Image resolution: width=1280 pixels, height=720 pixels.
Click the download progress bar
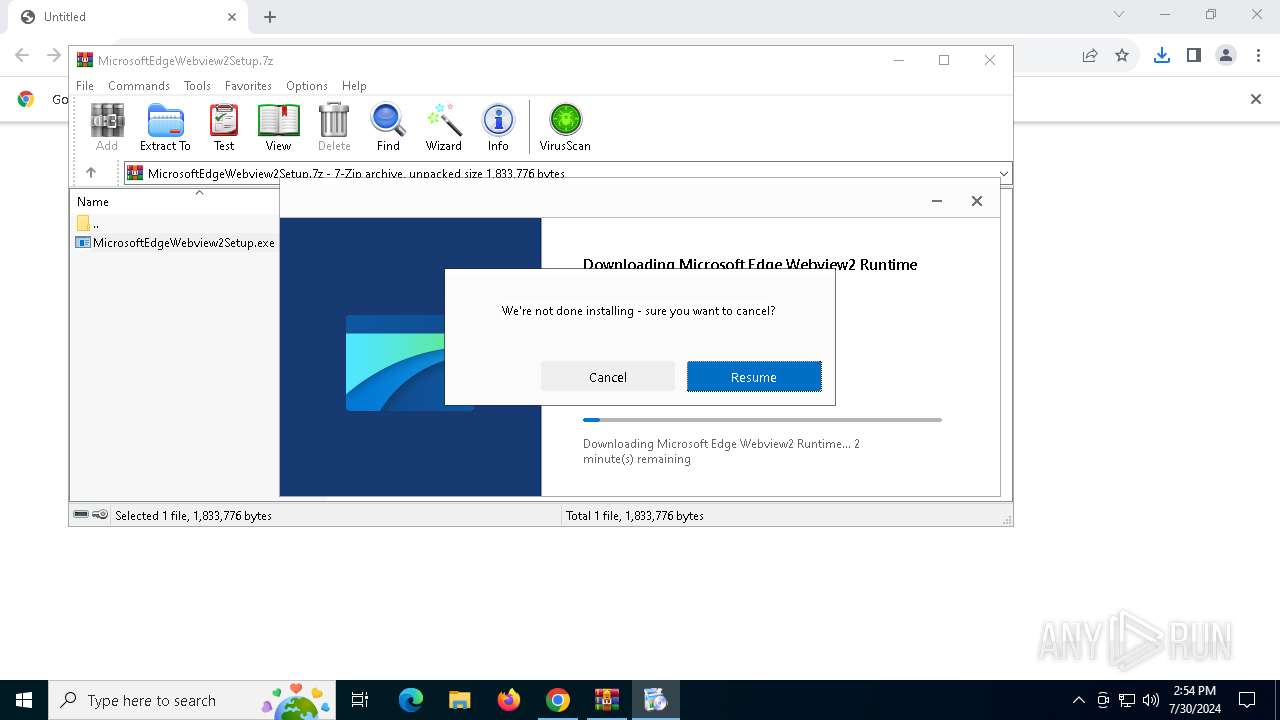tap(762, 420)
